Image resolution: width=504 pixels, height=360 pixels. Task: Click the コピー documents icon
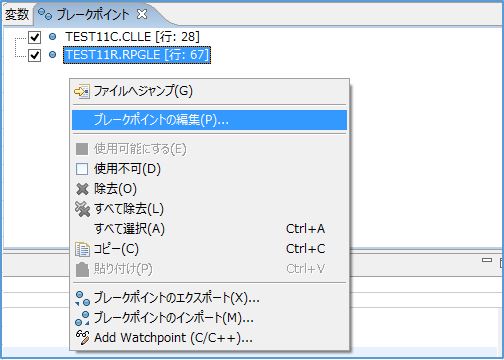click(x=82, y=249)
